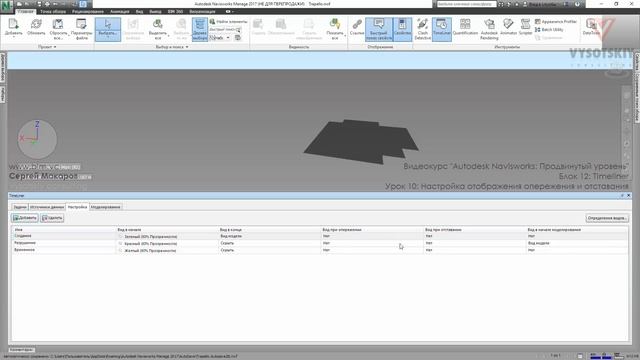Click the Вид при опережении column header
Viewport: 640px width, 360px height.
click(372, 230)
